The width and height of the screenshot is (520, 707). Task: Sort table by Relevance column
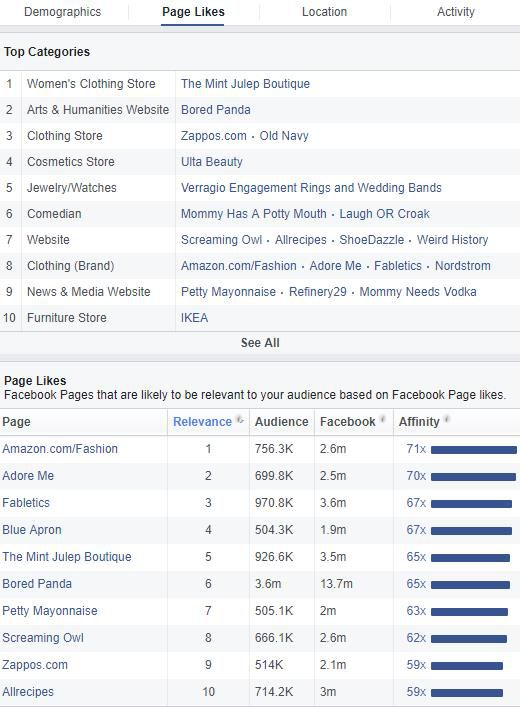(202, 422)
